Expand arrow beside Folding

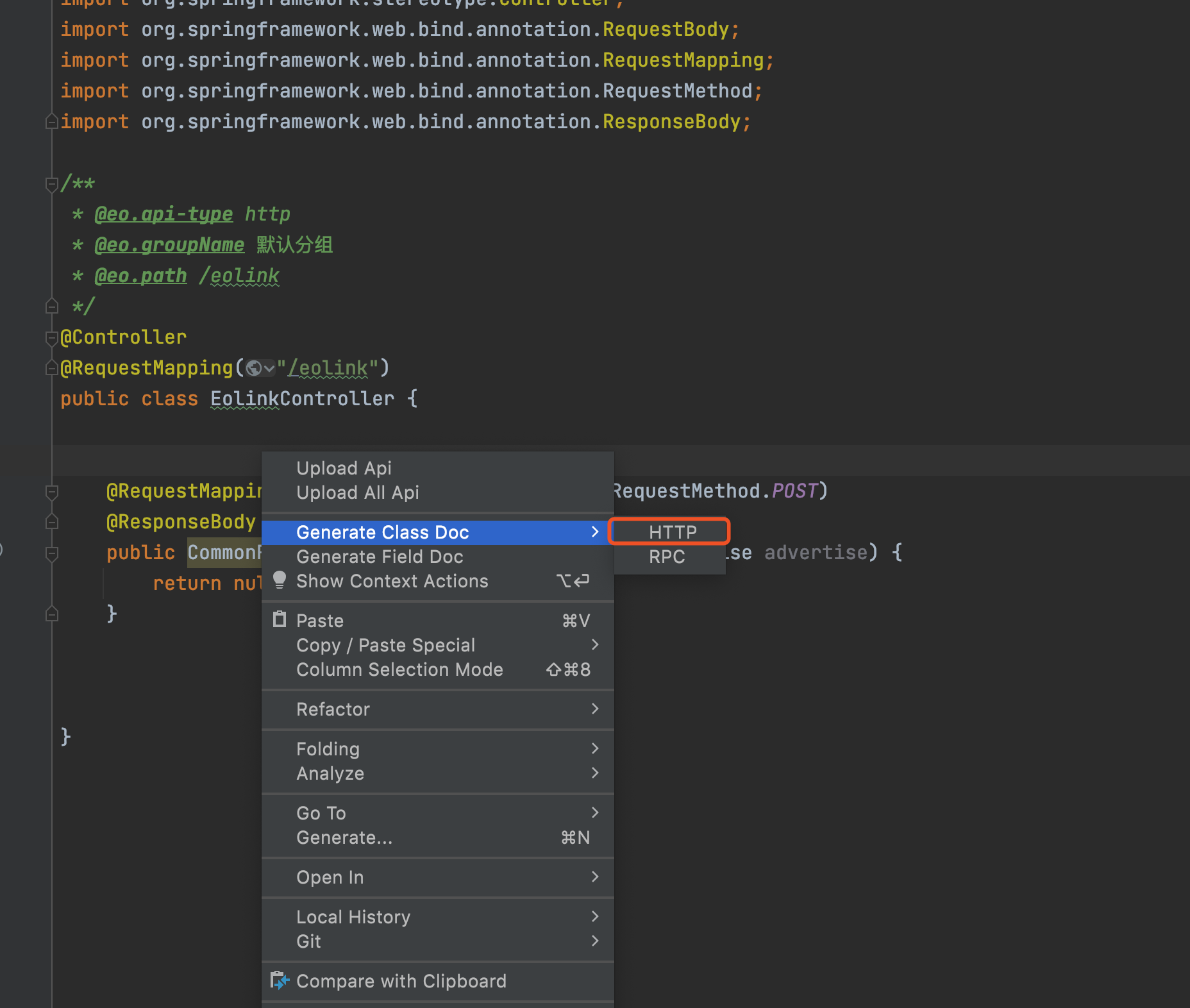point(595,748)
